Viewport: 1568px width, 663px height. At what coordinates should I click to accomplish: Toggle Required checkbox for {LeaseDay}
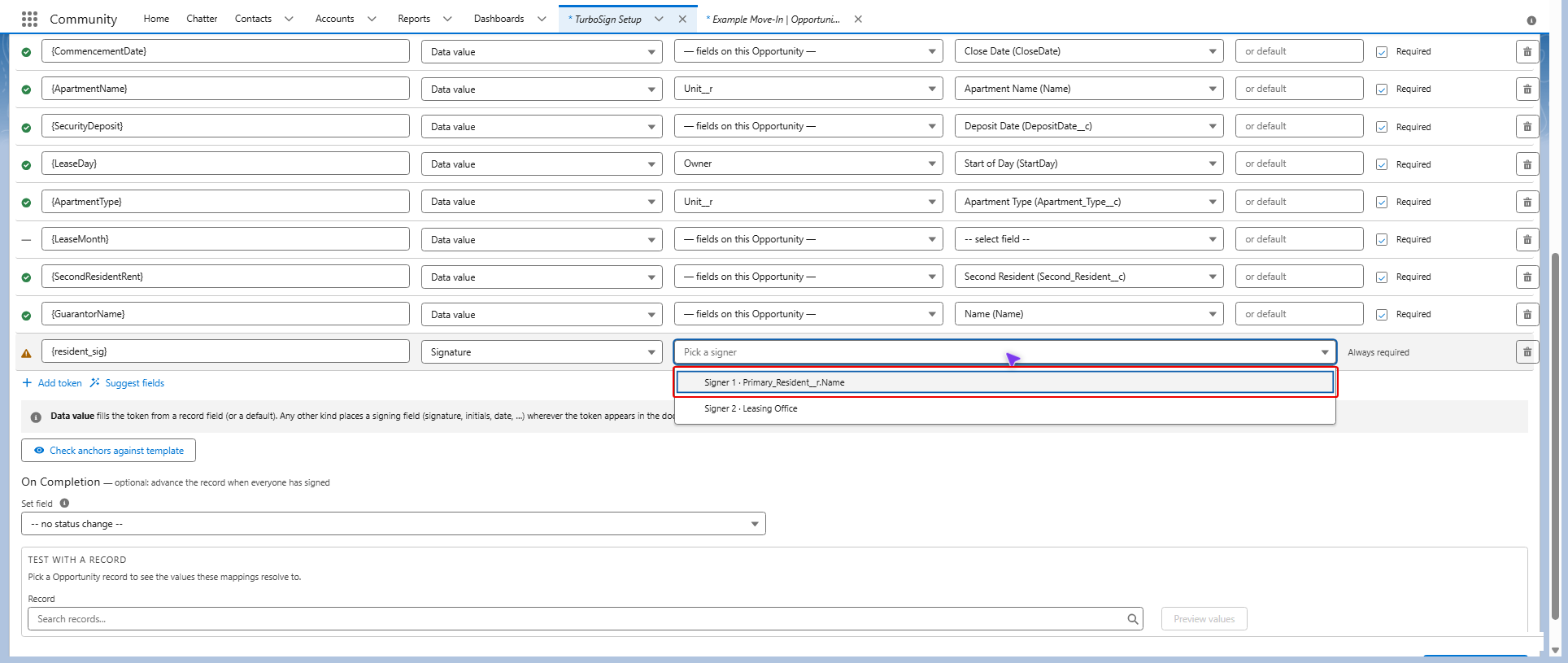tap(1382, 164)
